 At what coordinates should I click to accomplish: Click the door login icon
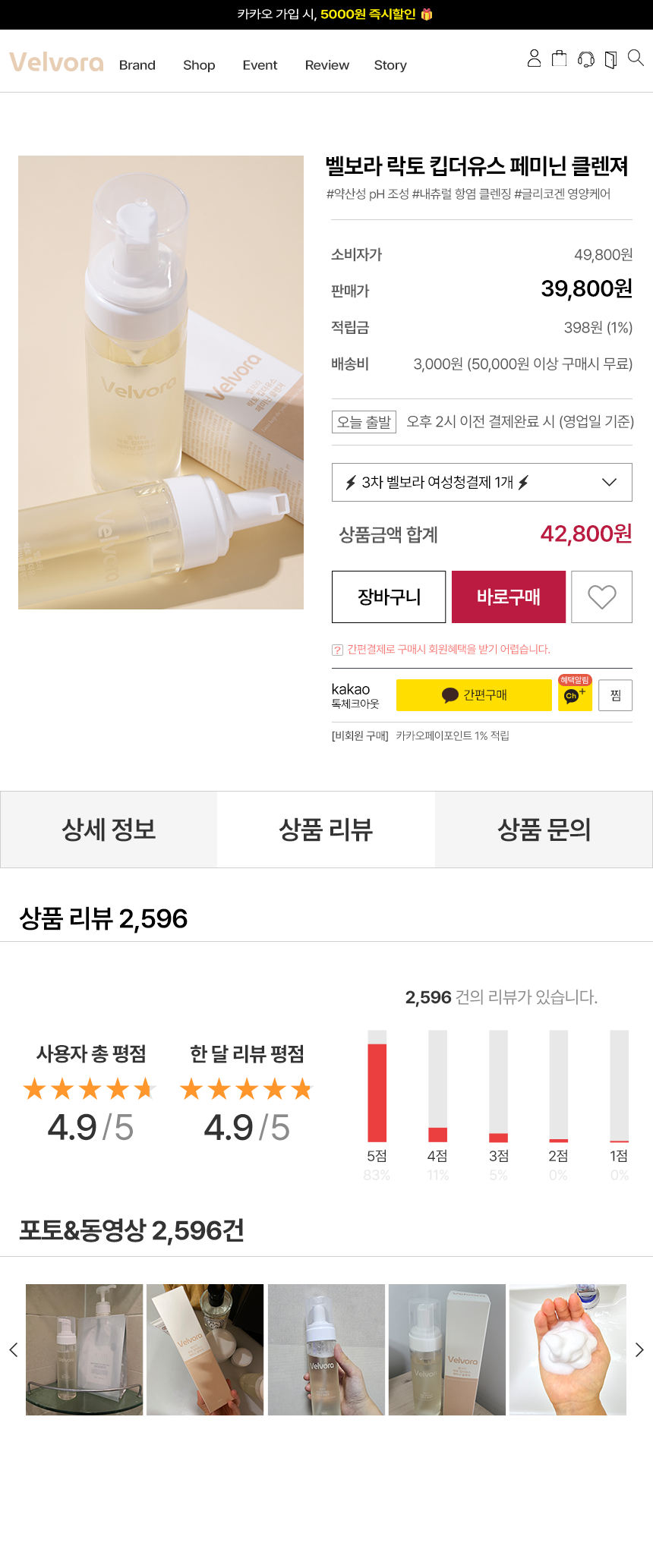(x=610, y=59)
